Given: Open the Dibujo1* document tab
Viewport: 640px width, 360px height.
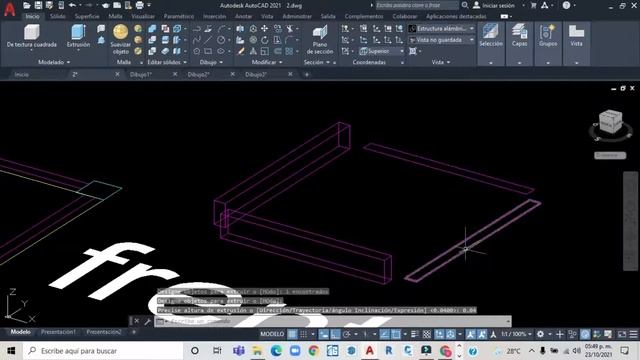Looking at the screenshot, I should pos(141,75).
